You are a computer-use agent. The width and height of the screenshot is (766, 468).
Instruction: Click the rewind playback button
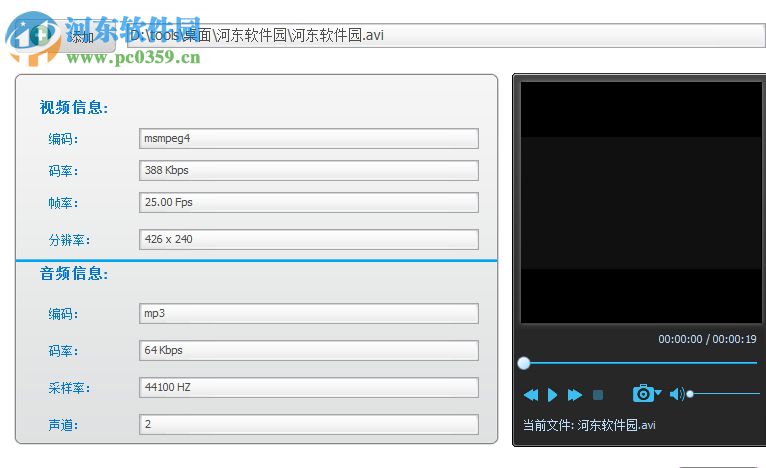(531, 394)
